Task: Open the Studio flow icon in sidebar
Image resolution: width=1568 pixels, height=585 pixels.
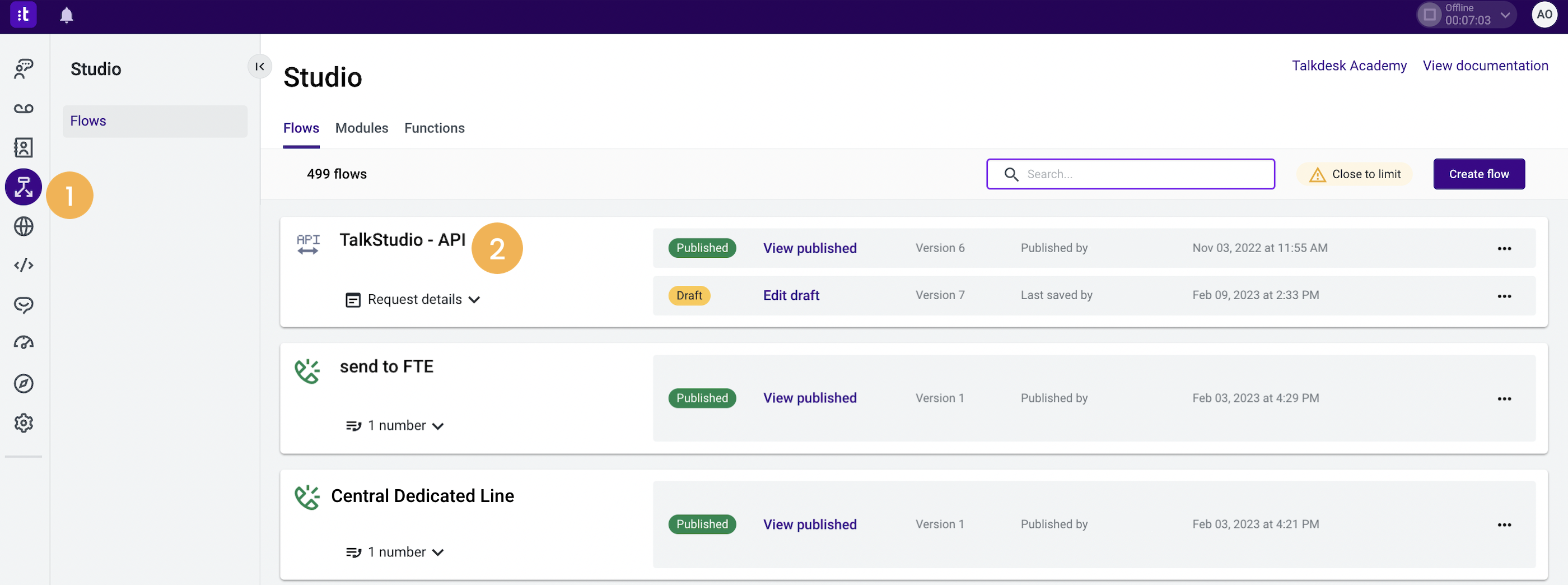Action: coord(23,187)
